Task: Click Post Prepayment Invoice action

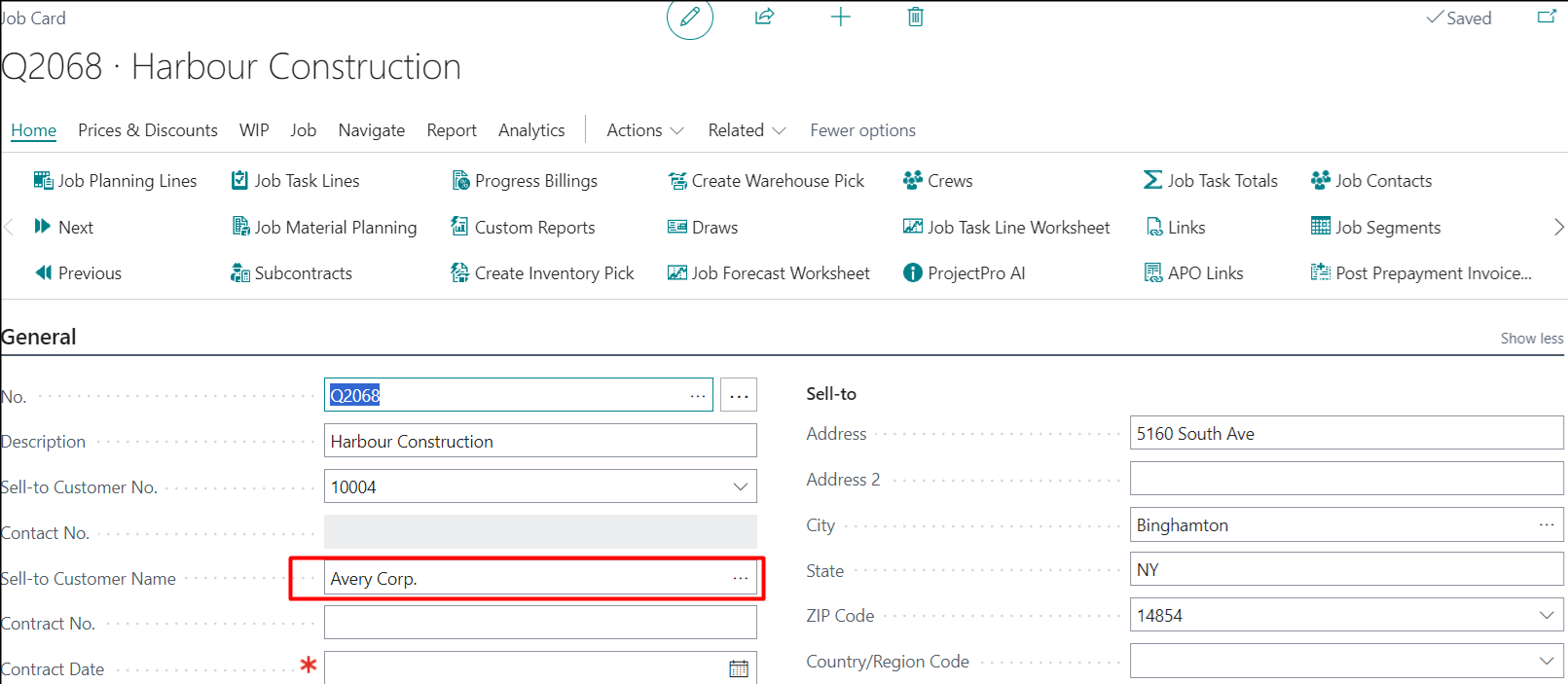Action: point(1421,273)
